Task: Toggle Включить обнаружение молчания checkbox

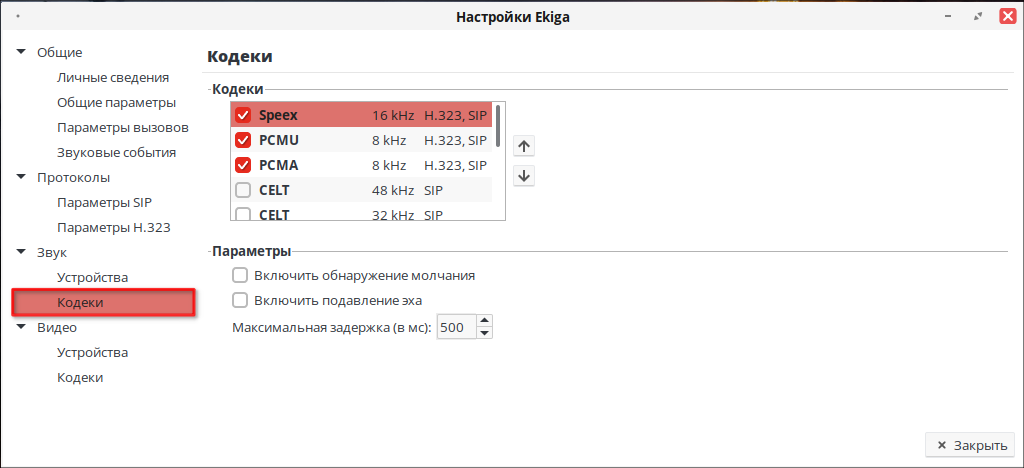Action: (240, 275)
